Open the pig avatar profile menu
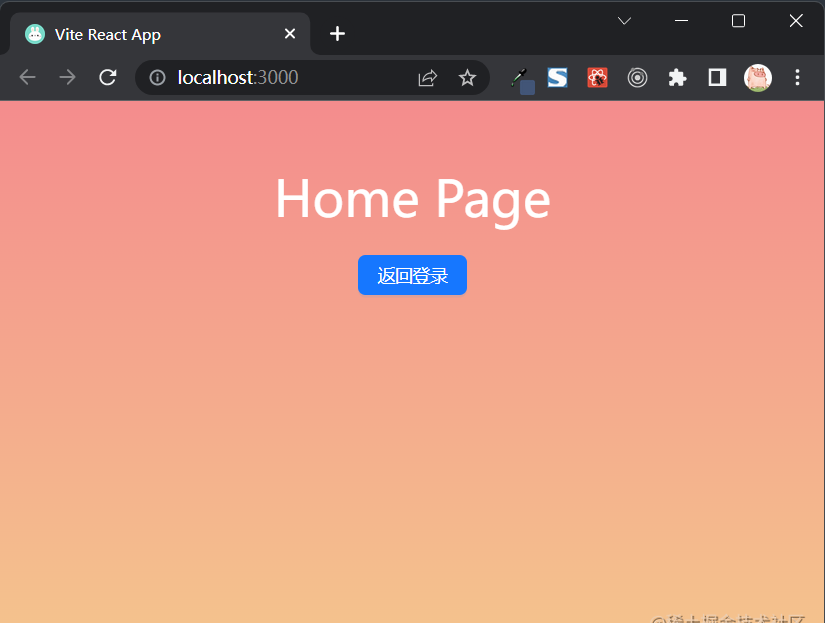The image size is (825, 623). [758, 78]
